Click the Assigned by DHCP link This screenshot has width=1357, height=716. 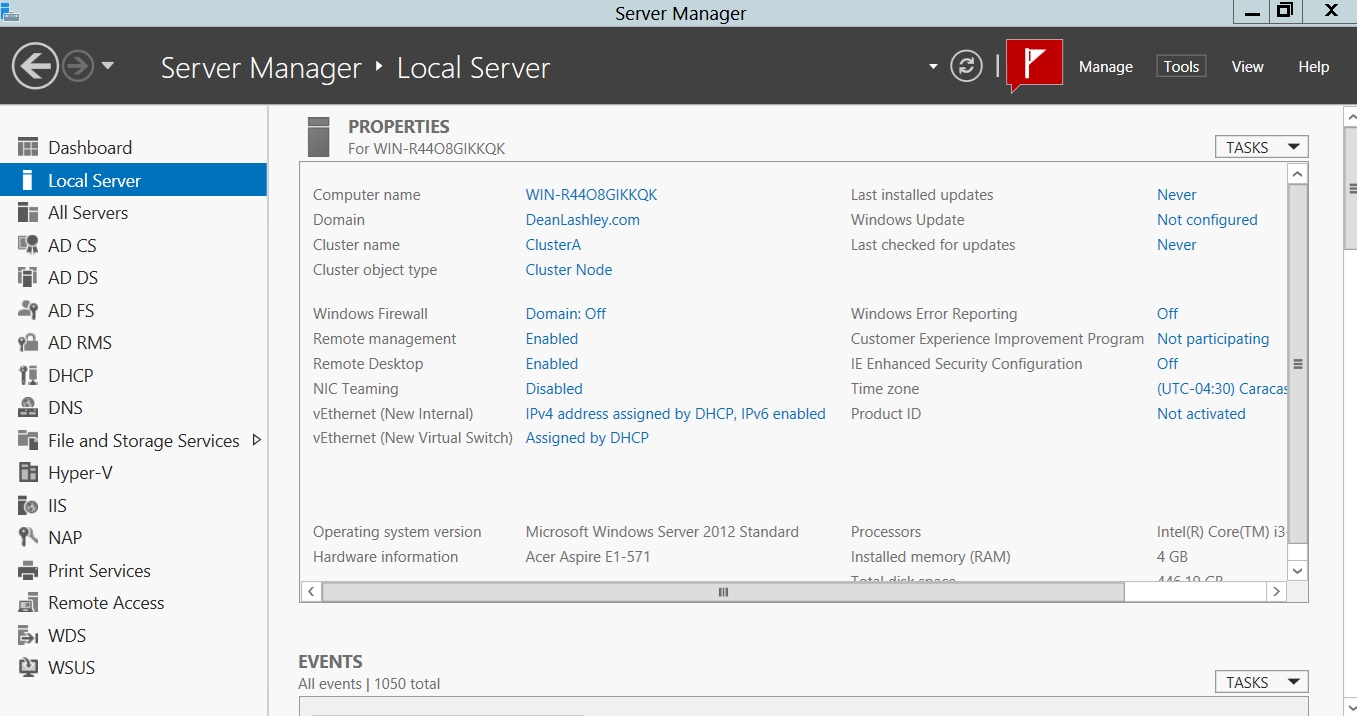[587, 438]
